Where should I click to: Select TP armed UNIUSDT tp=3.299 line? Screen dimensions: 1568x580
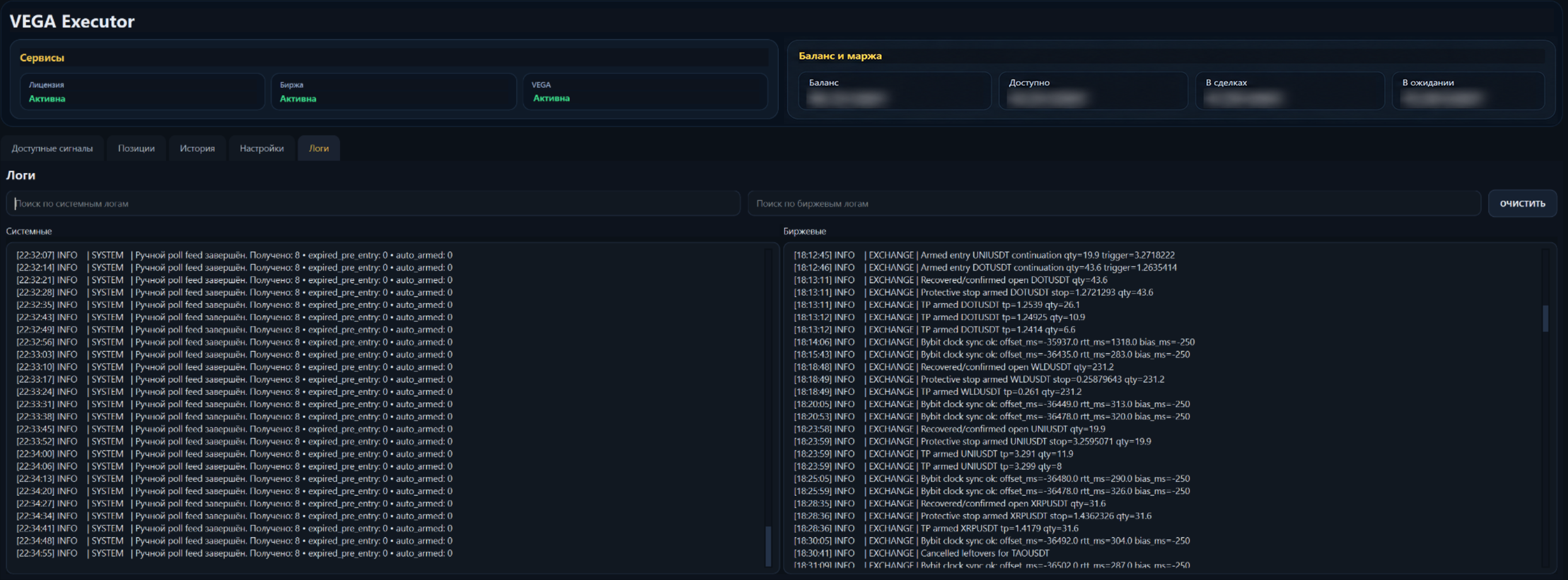tap(927, 466)
